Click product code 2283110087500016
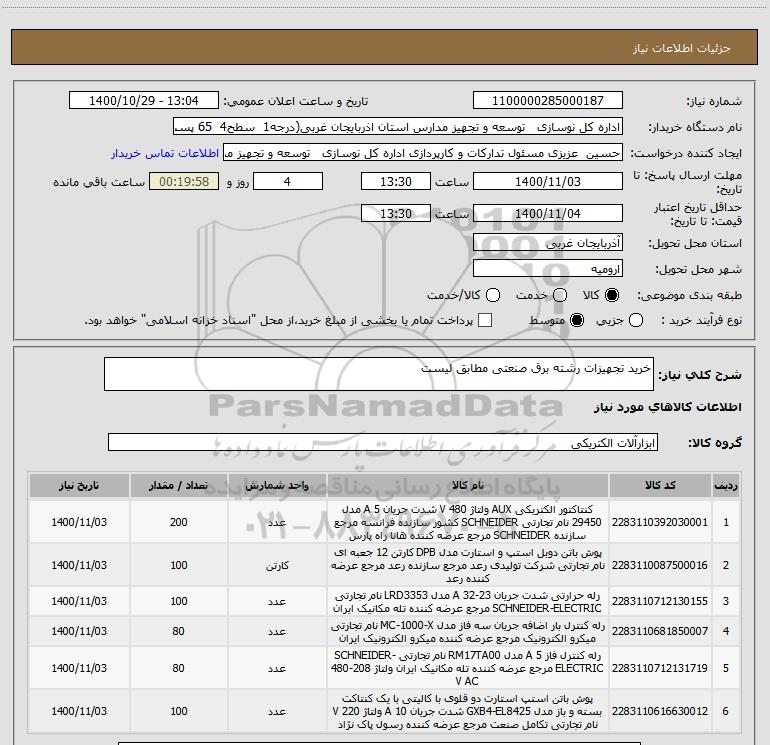Image resolution: width=770 pixels, height=745 pixels. (x=660, y=565)
